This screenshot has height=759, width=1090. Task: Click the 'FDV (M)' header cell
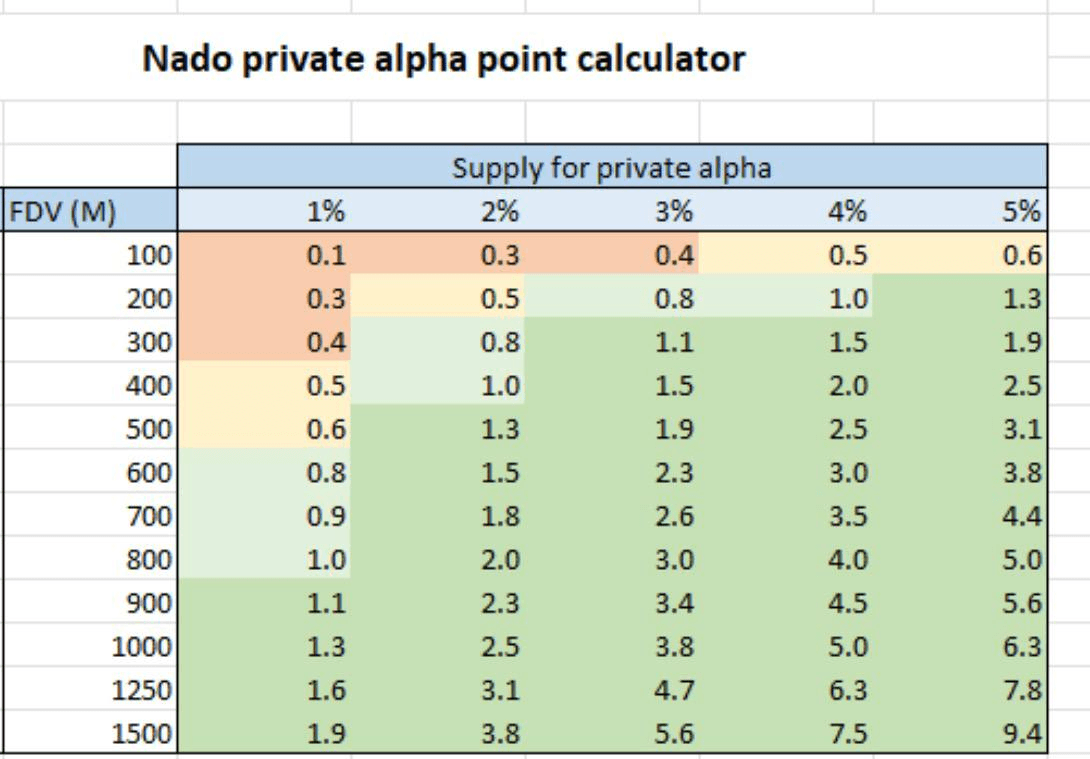tap(89, 211)
